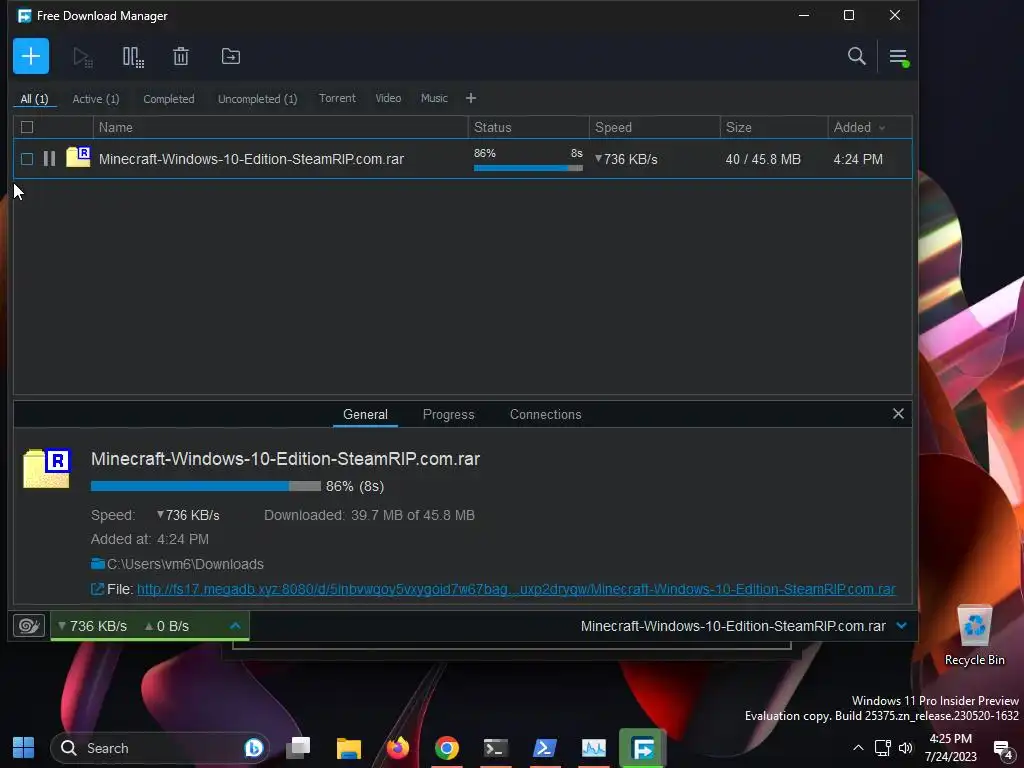Image resolution: width=1024 pixels, height=768 pixels.
Task: Click the pause all downloads icon
Action: point(133,57)
